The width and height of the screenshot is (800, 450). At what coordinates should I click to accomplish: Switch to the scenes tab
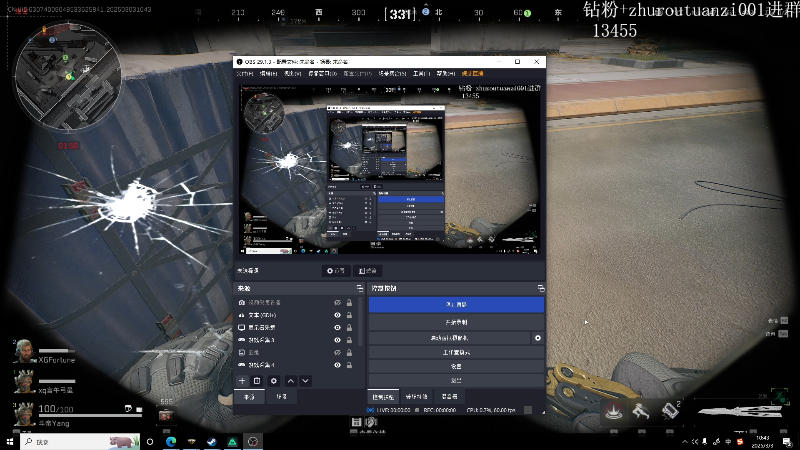pyautogui.click(x=281, y=397)
